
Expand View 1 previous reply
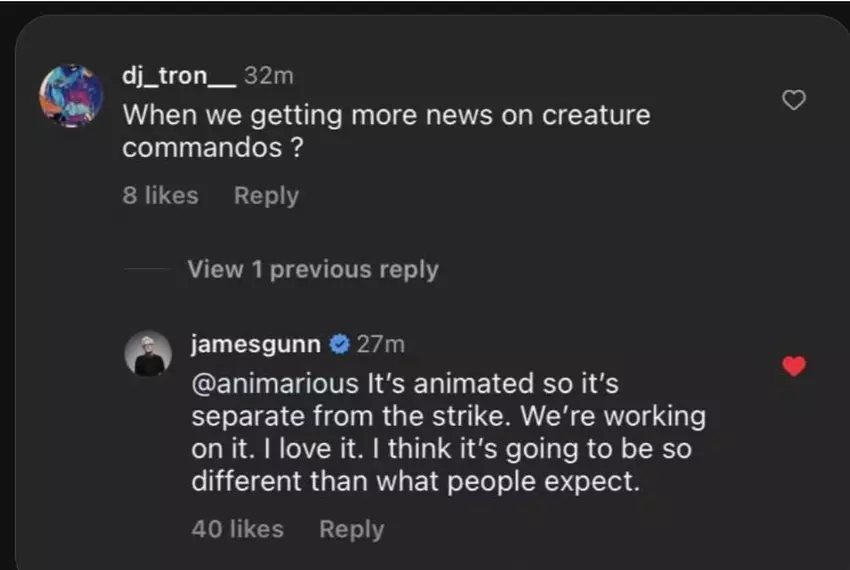click(x=312, y=269)
